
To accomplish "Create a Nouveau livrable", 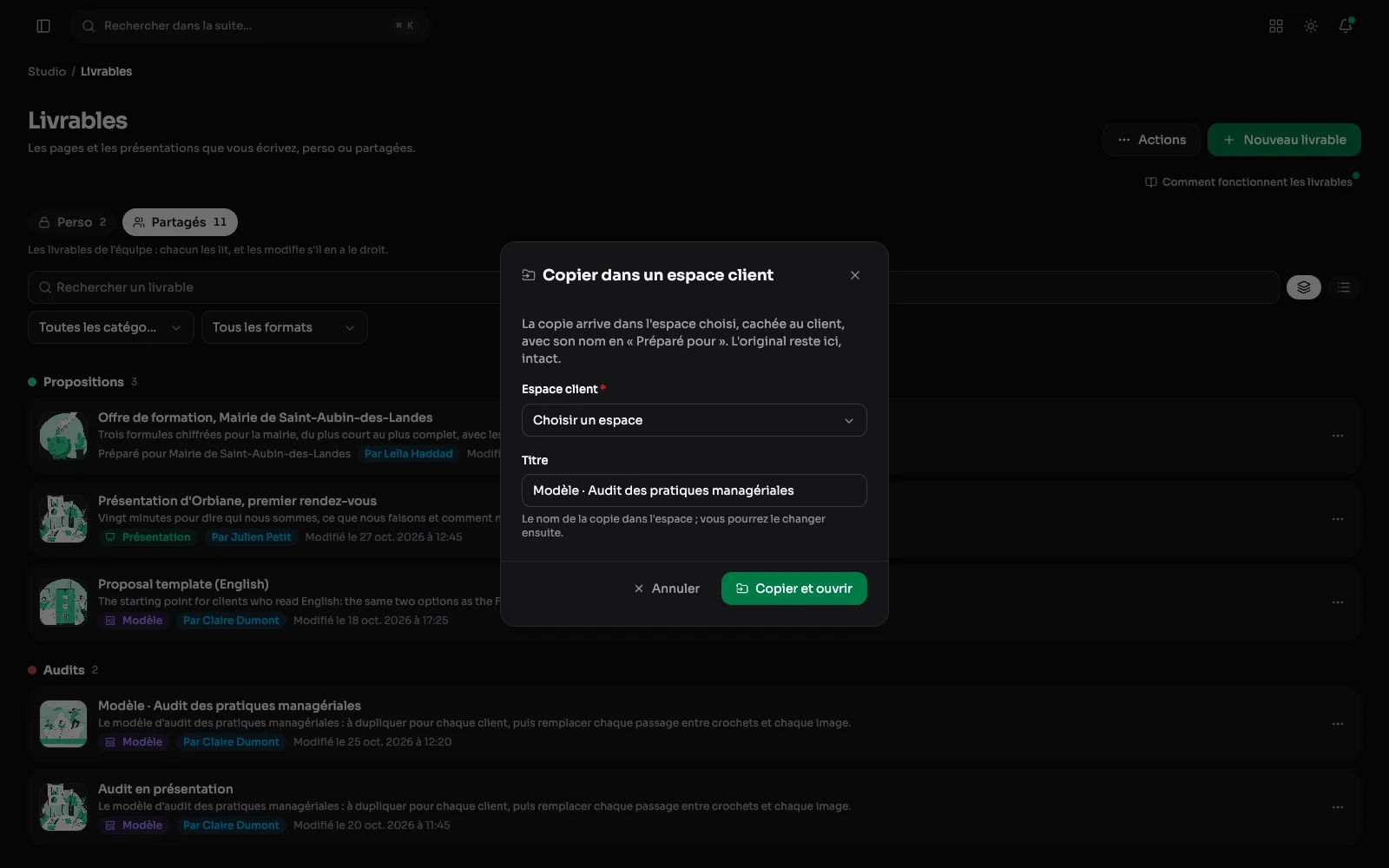I will click(x=1284, y=140).
